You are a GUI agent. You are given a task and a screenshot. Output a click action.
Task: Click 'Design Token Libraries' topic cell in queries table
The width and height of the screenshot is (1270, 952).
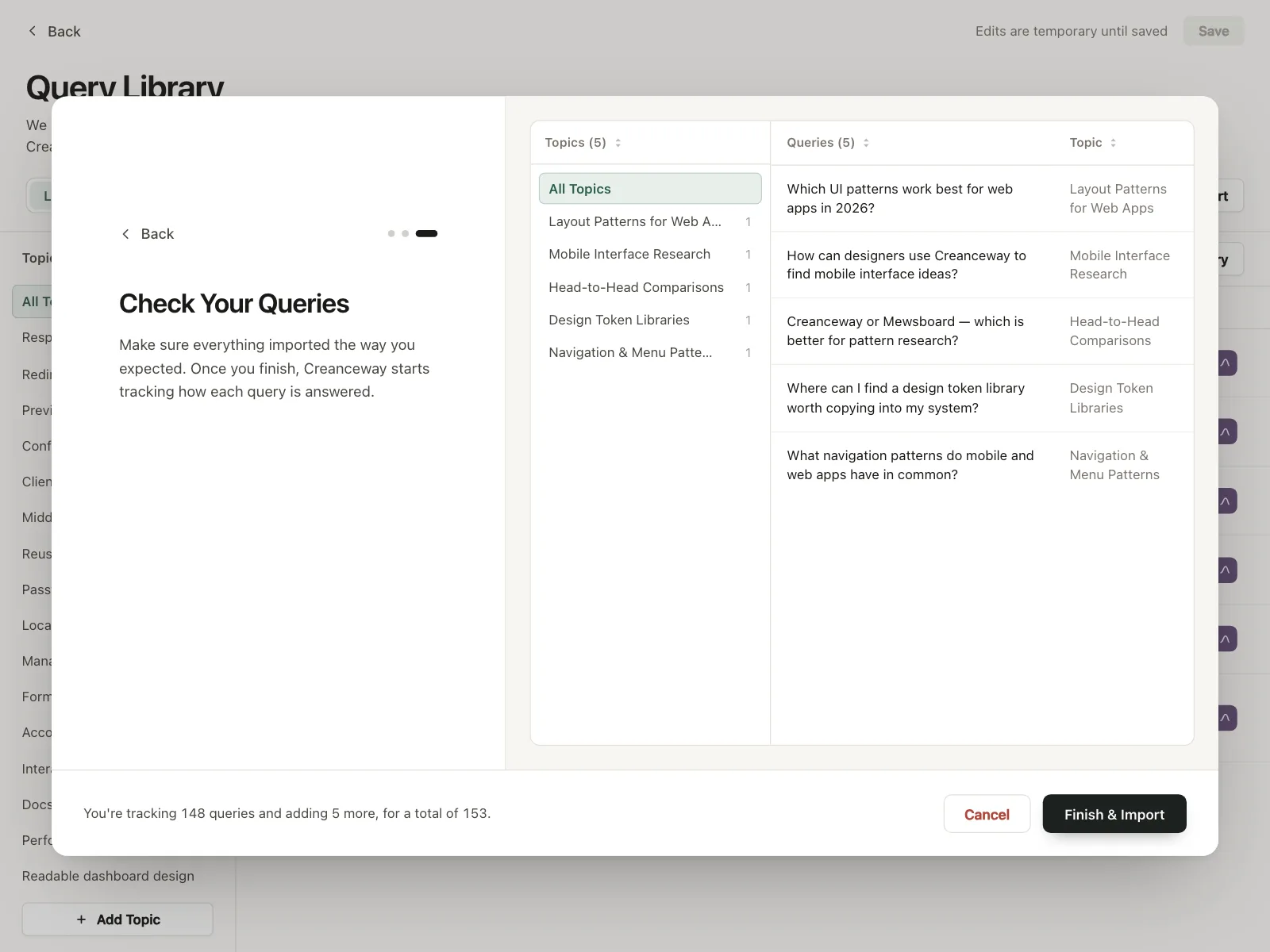point(1111,398)
